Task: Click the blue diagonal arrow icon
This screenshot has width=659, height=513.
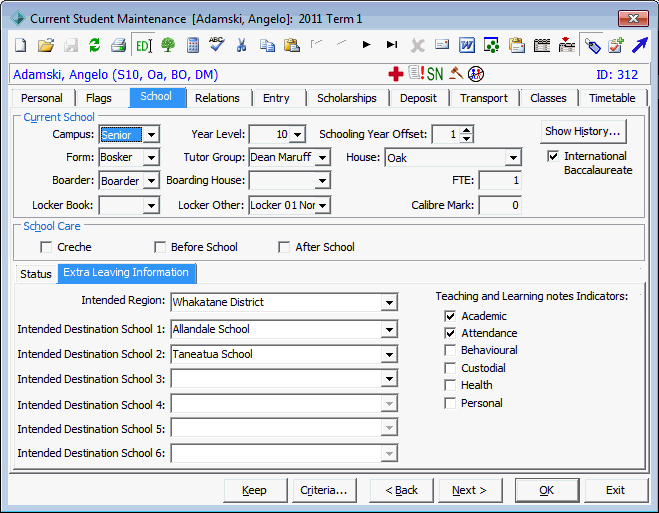Action: [x=640, y=45]
